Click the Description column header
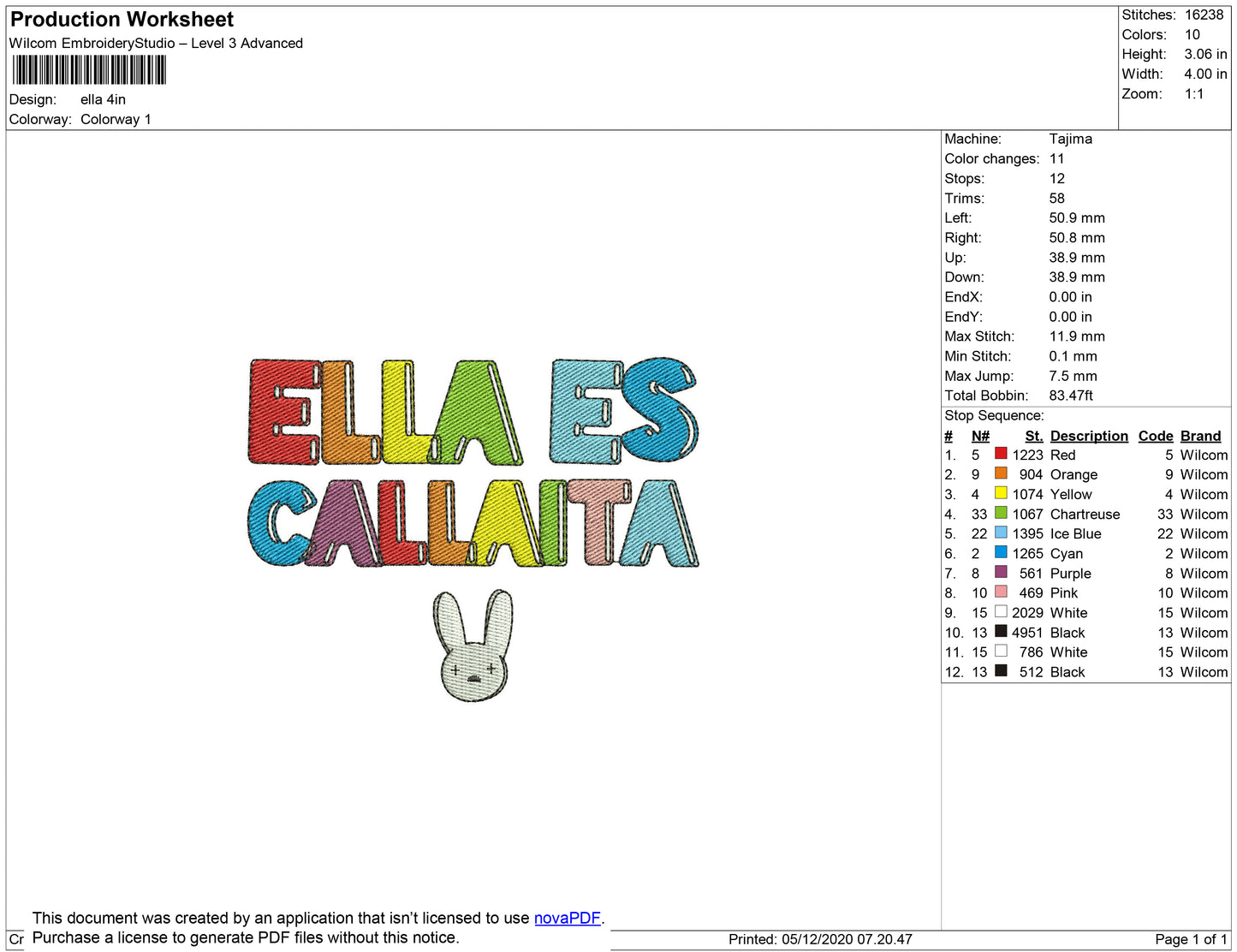1237x952 pixels. 1088,436
